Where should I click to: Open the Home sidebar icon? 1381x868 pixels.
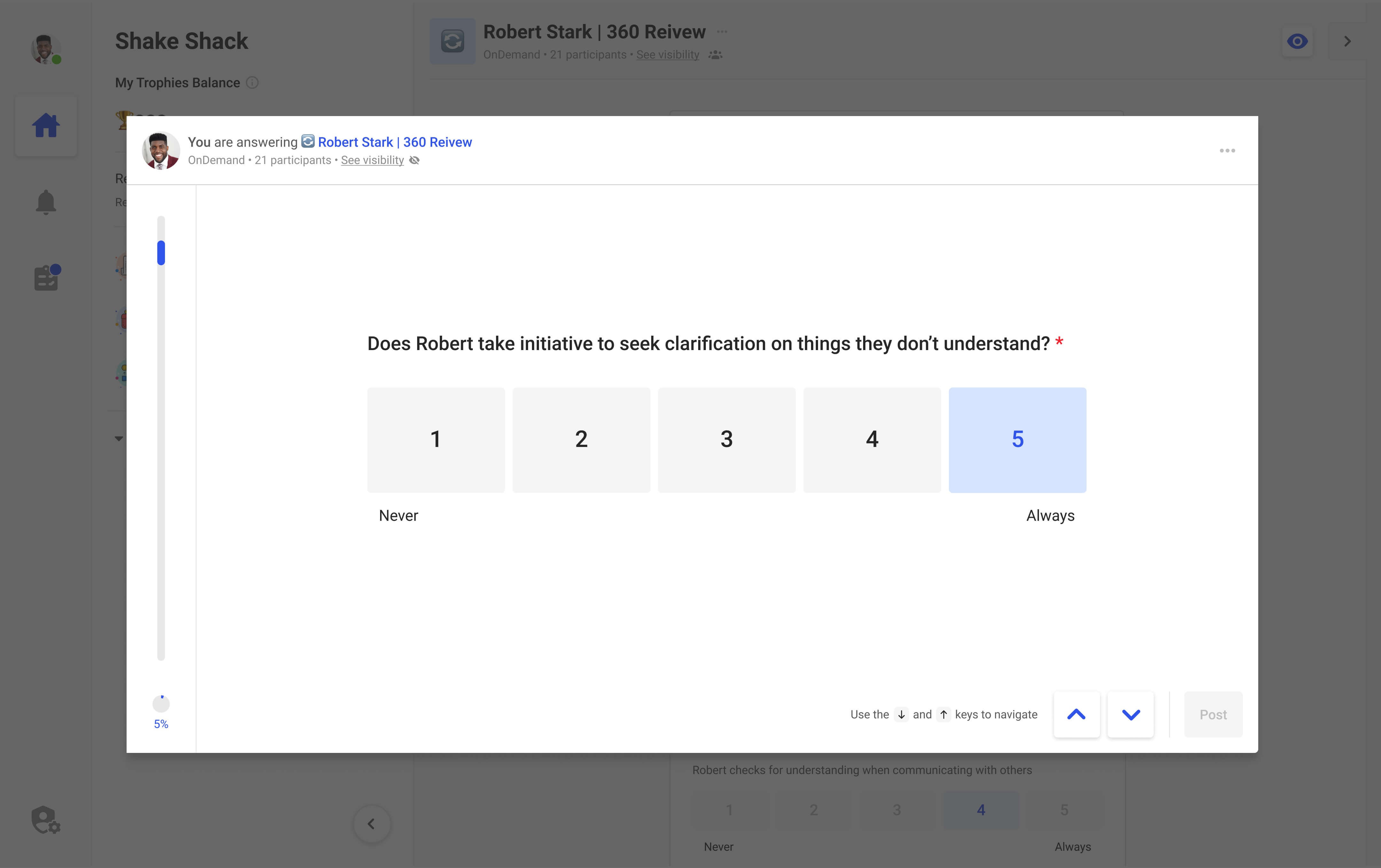point(46,126)
